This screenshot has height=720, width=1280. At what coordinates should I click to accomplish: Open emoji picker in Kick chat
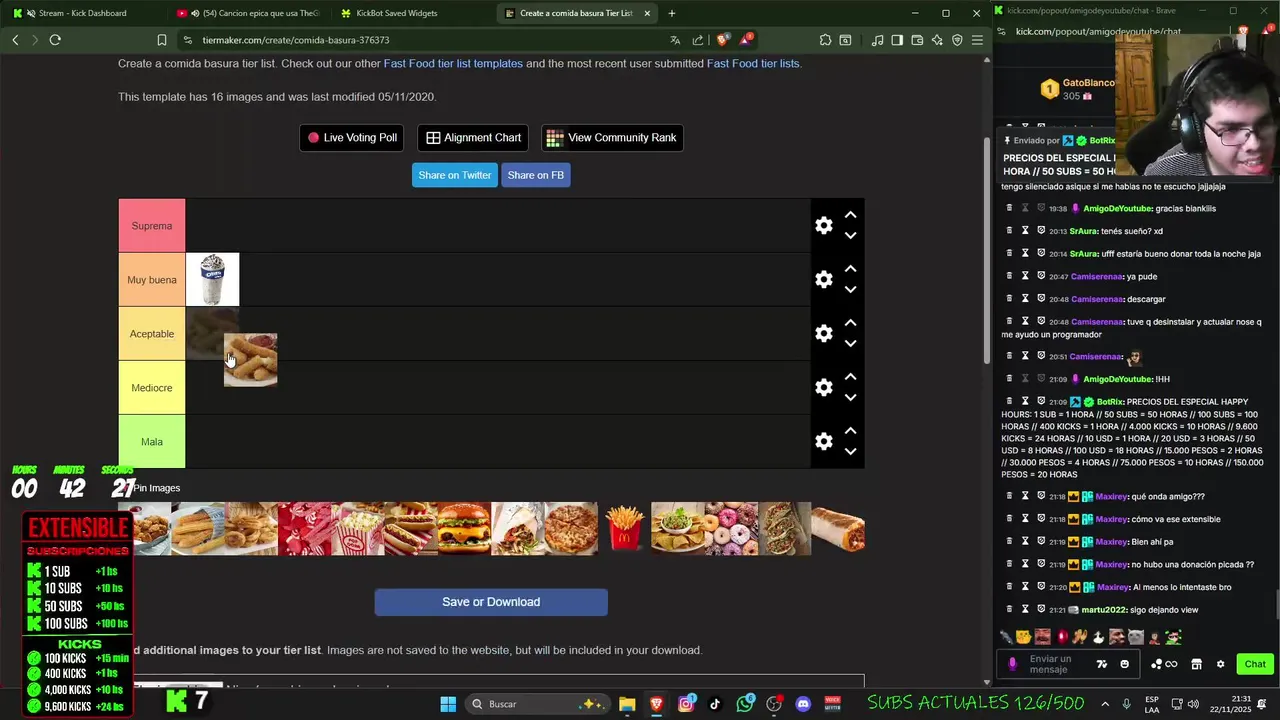tap(1124, 664)
